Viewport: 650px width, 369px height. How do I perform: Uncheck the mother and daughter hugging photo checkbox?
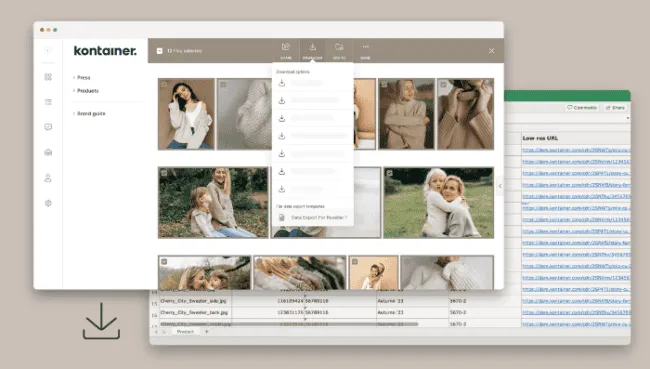(x=390, y=173)
